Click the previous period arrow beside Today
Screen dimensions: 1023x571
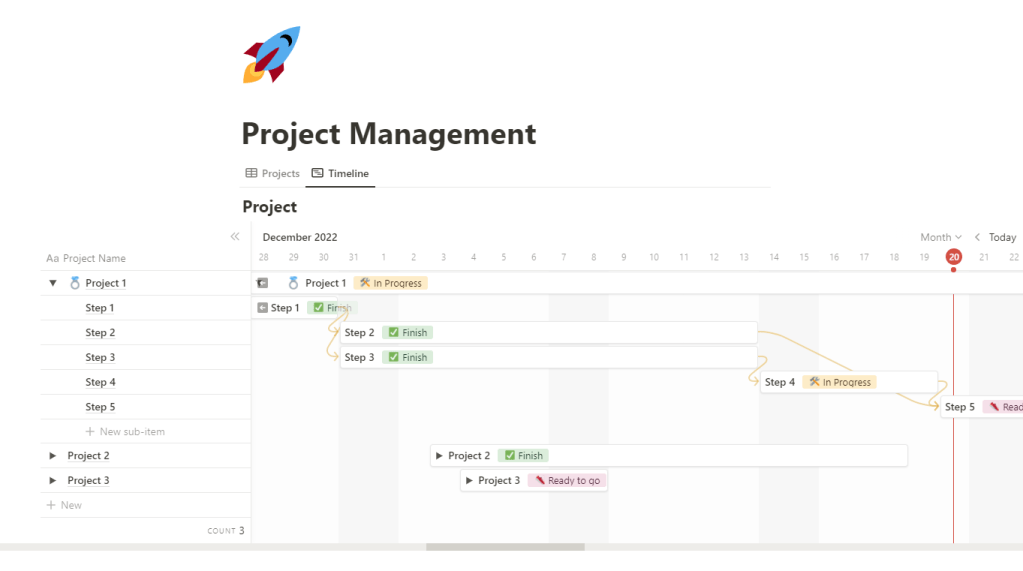(x=977, y=237)
